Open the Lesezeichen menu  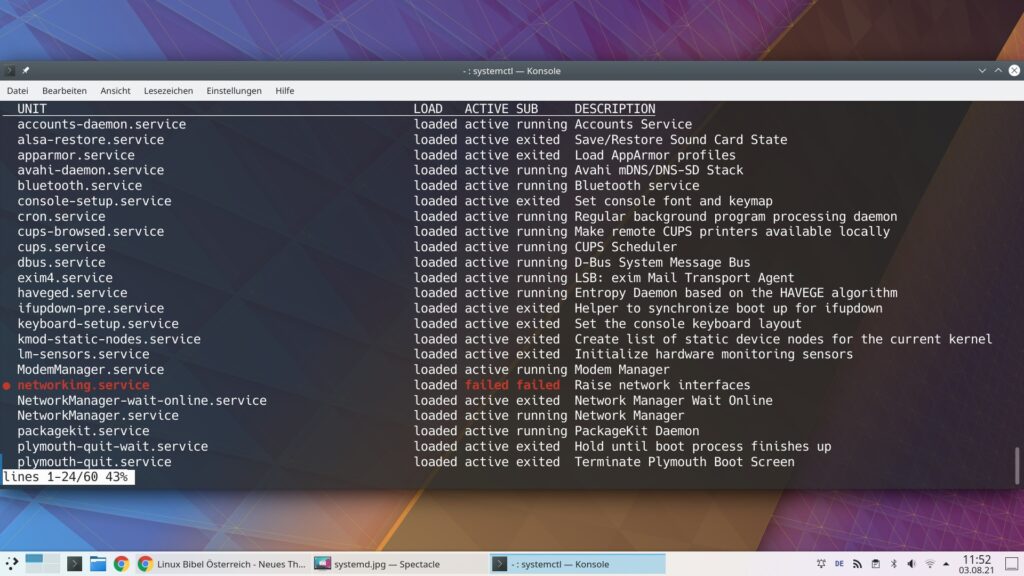point(168,91)
